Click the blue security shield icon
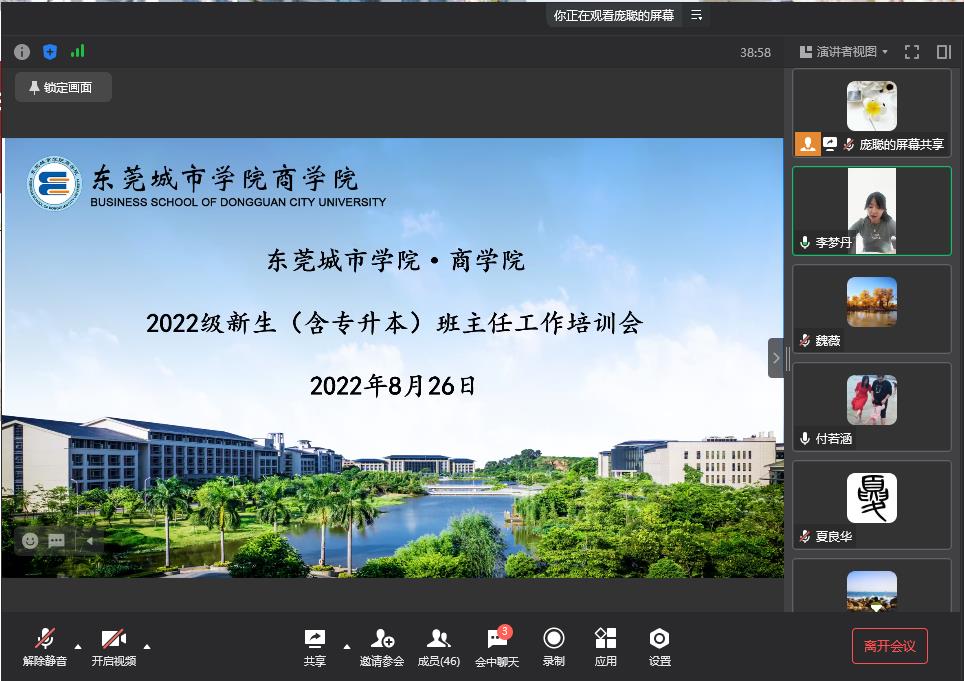 coord(50,52)
